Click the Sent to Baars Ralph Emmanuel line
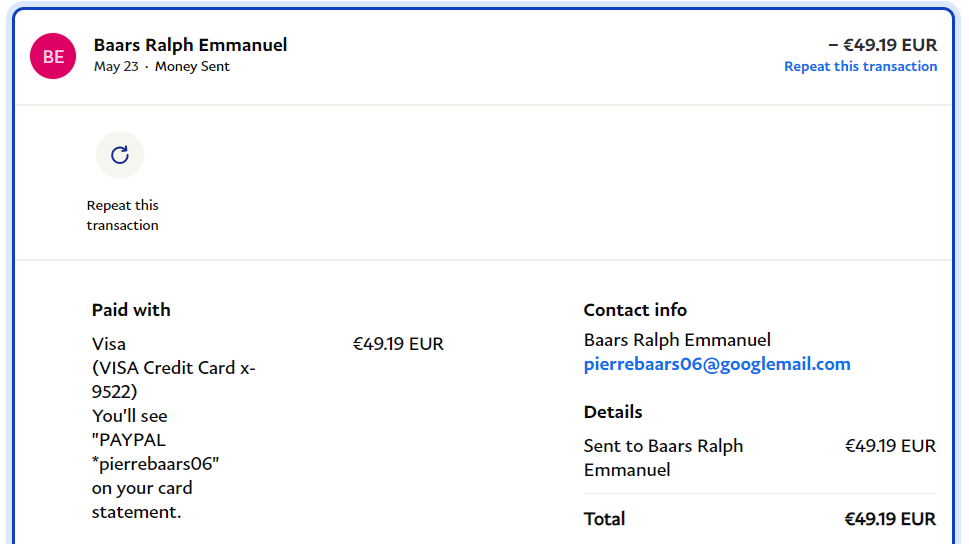 click(663, 457)
